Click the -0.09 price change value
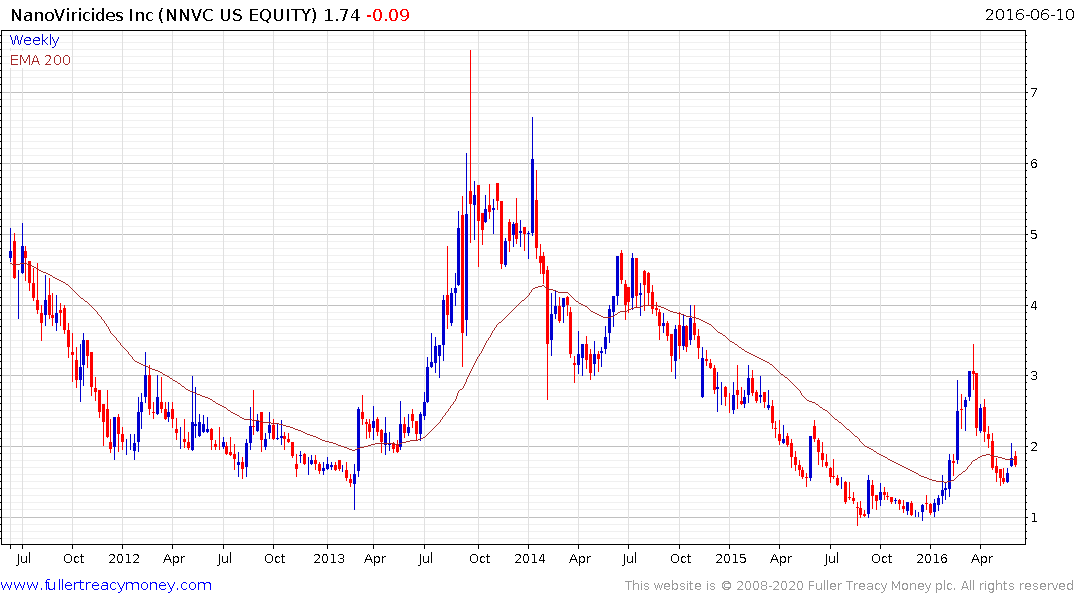This screenshot has width=1075, height=600. (387, 15)
